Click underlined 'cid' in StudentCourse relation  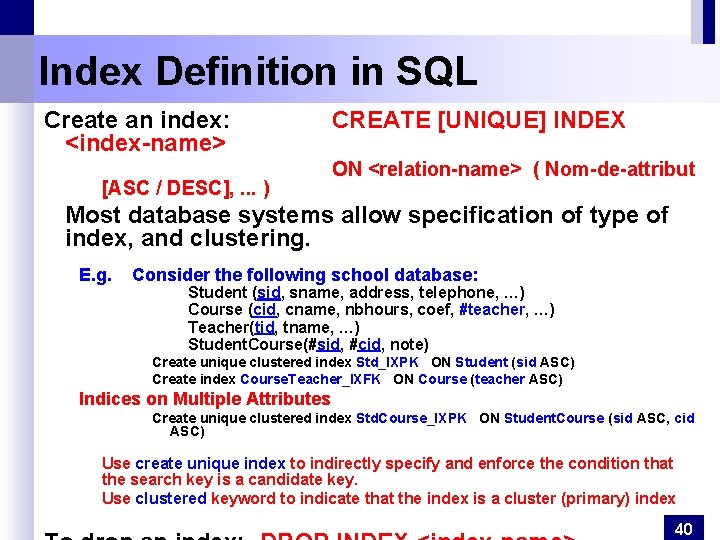click(x=369, y=344)
